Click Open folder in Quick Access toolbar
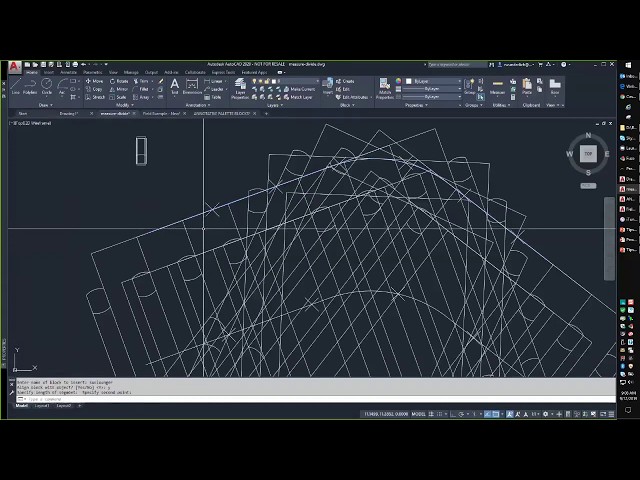The width and height of the screenshot is (640, 480). click(x=36, y=64)
